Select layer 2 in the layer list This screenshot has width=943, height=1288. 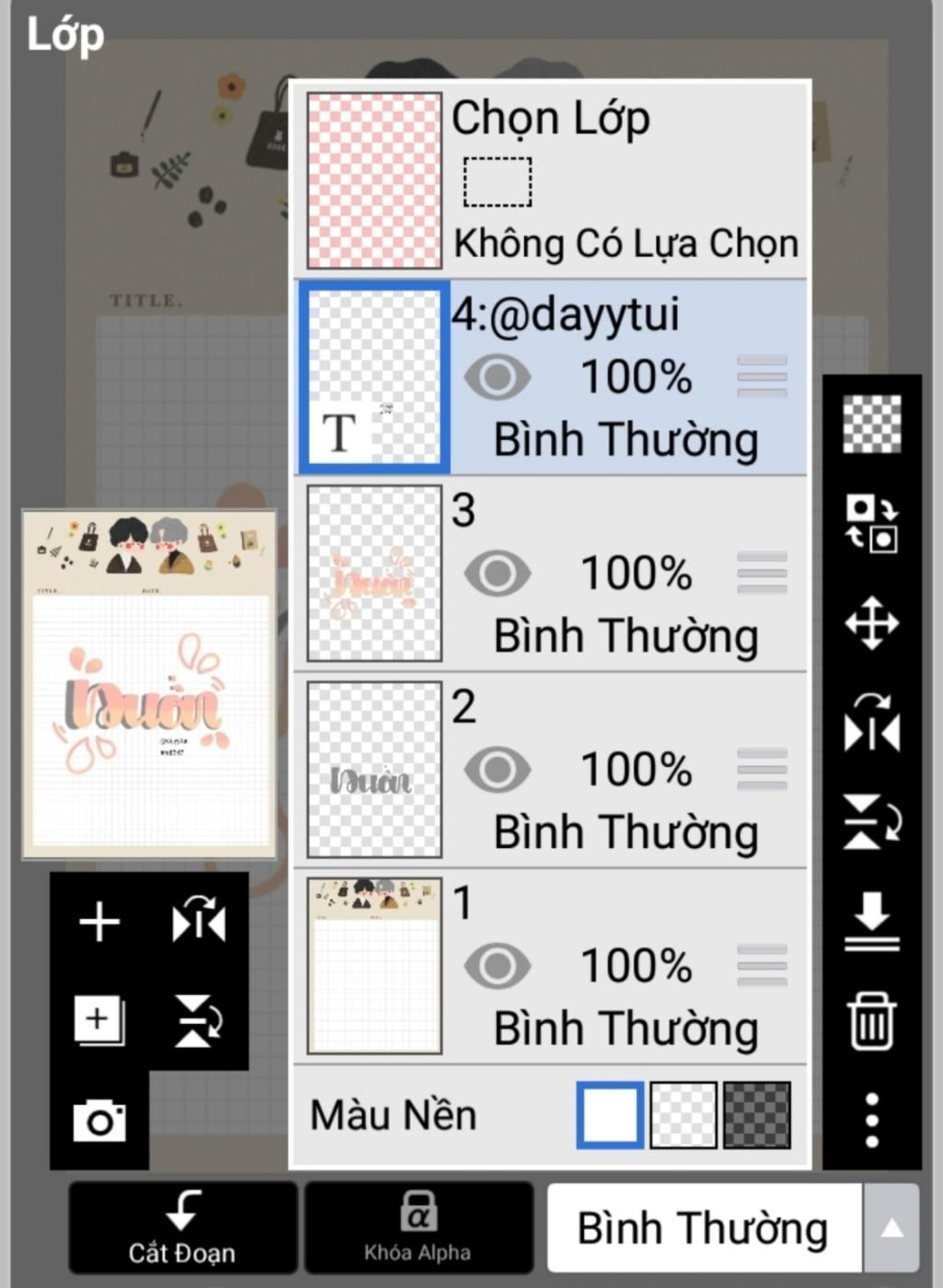tap(551, 770)
